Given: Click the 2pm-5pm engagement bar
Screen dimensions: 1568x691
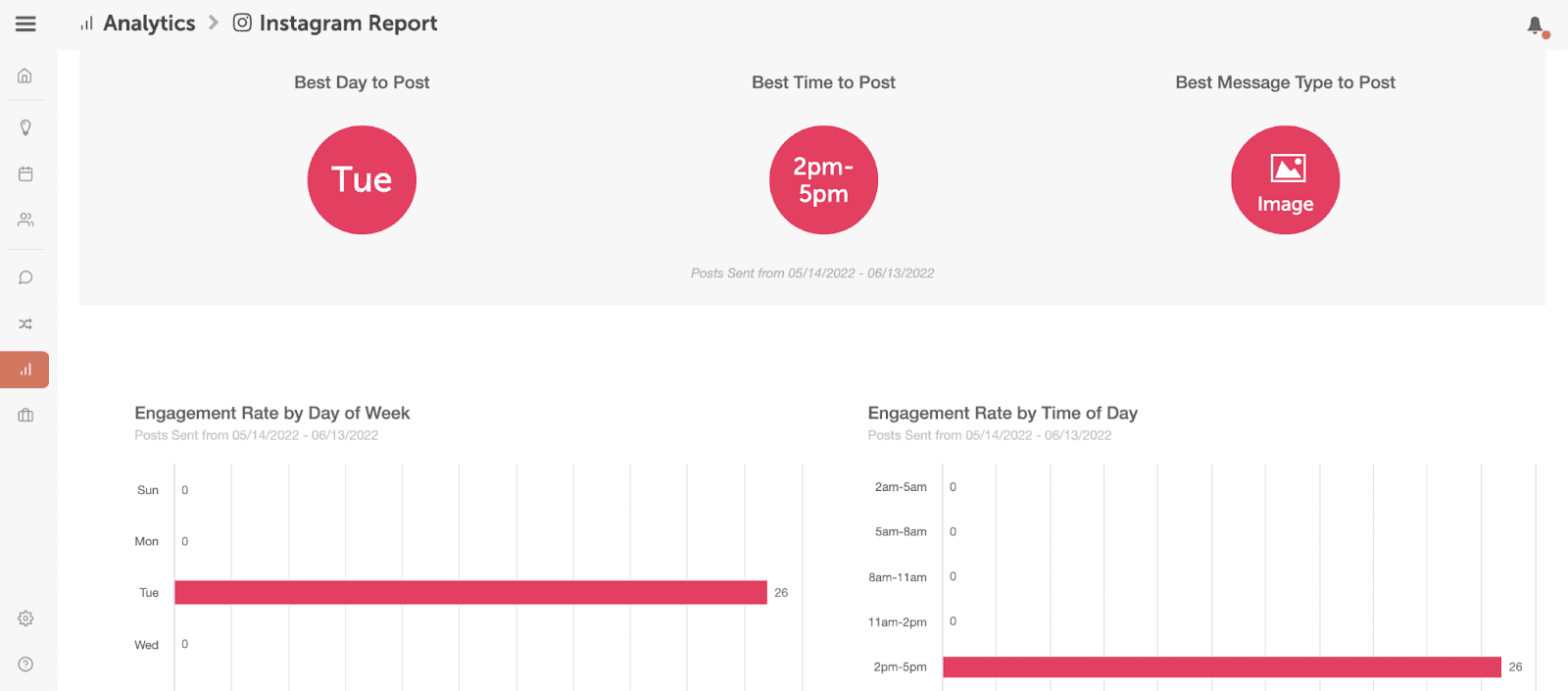Looking at the screenshot, I should pyautogui.click(x=1221, y=666).
